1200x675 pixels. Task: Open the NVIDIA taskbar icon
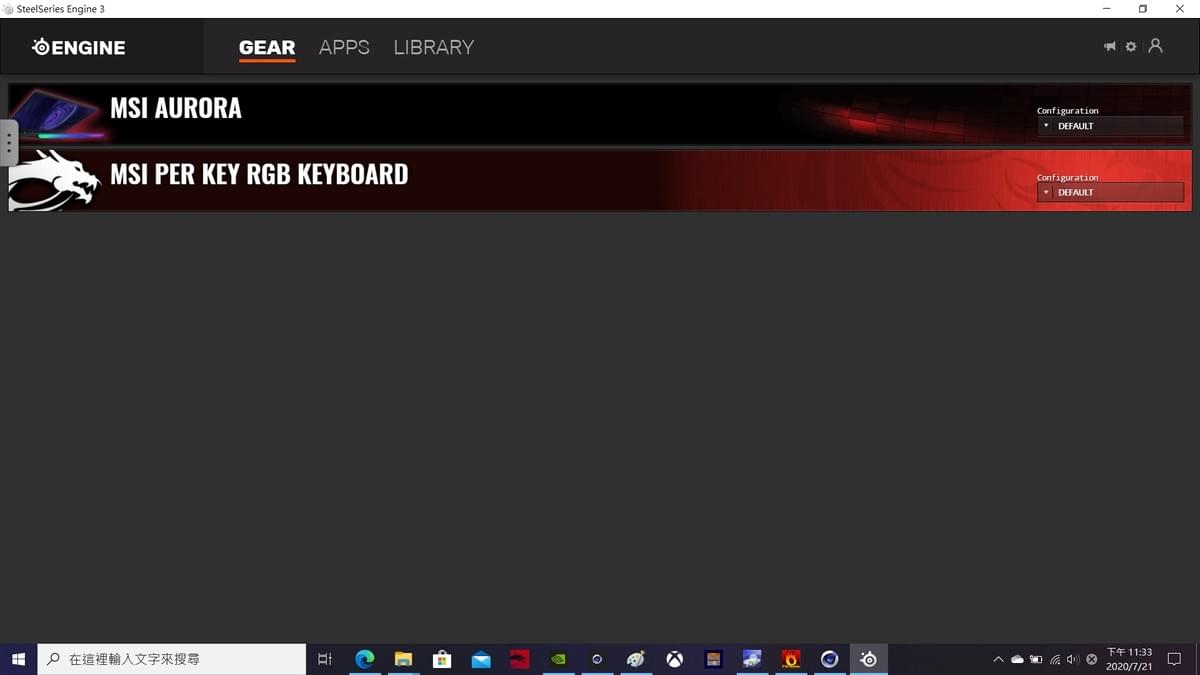click(x=558, y=659)
